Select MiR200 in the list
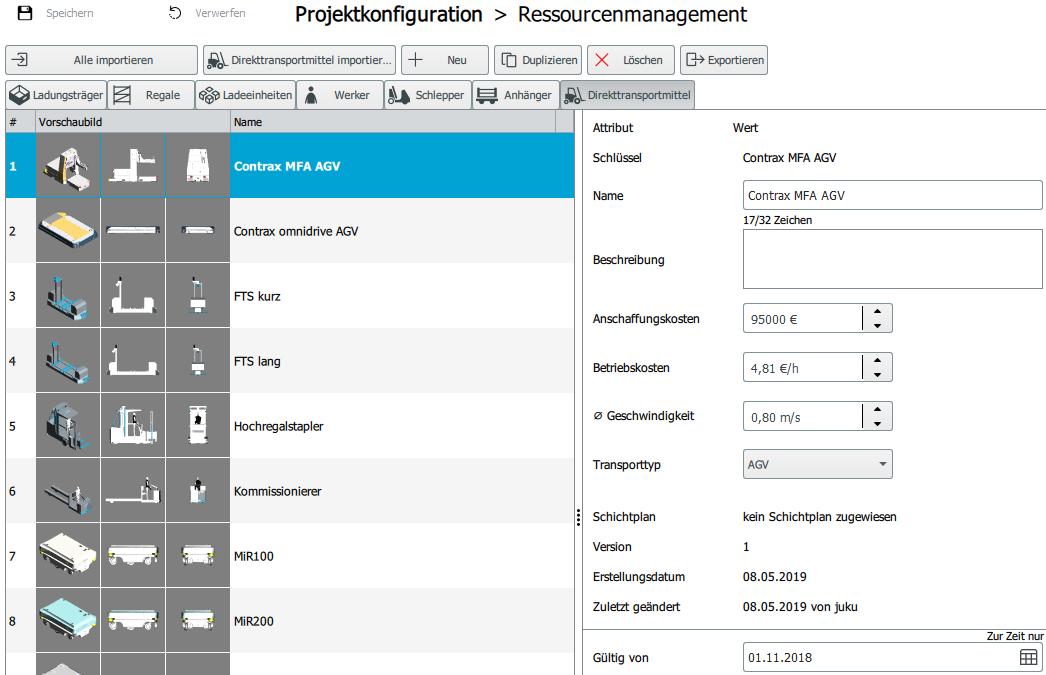Screen dimensions: 1046x675 click(x=253, y=621)
